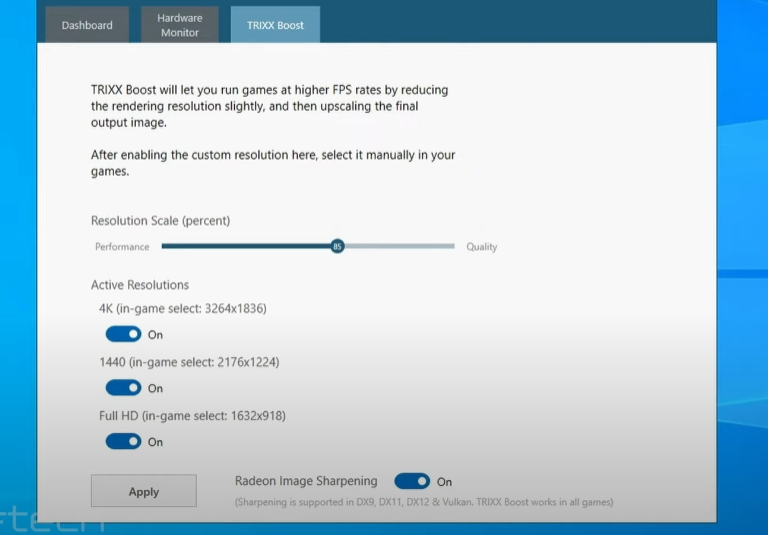Screen dimensions: 768x535
Task: Click the sharpening support note for DX9, DX11, DX12
Action: pyautogui.click(x=424, y=502)
